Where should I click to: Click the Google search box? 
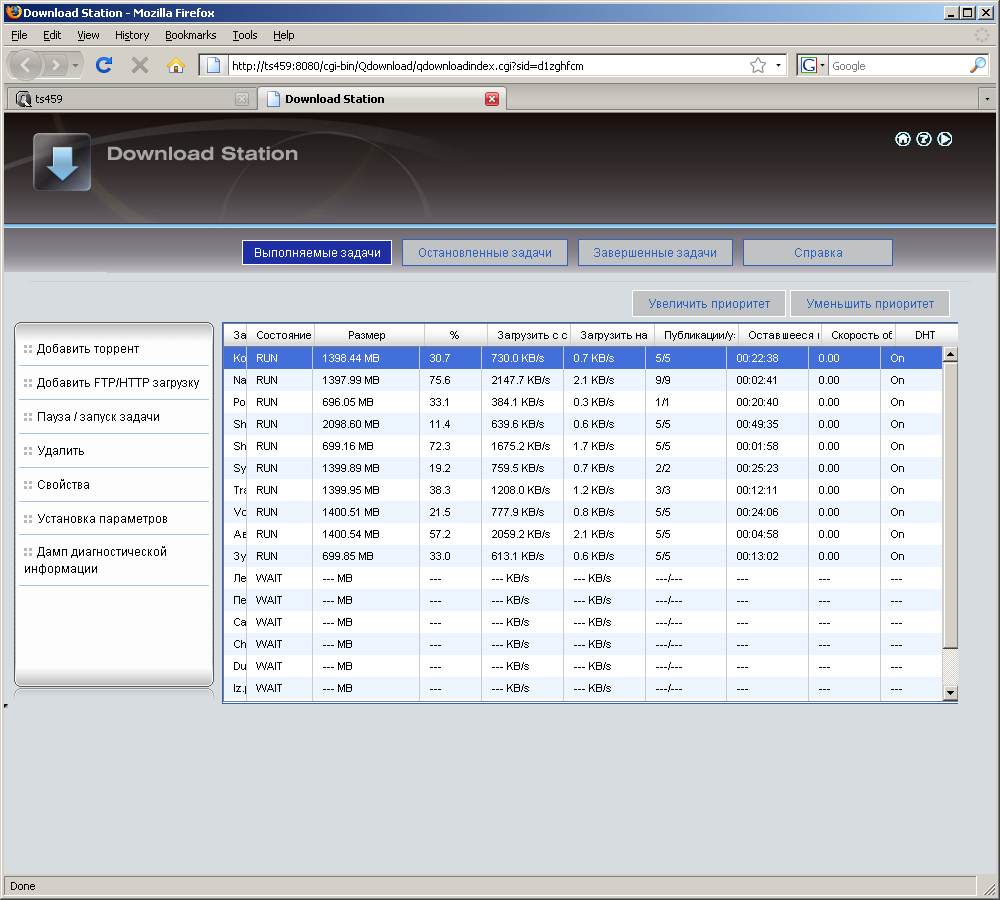coord(898,65)
